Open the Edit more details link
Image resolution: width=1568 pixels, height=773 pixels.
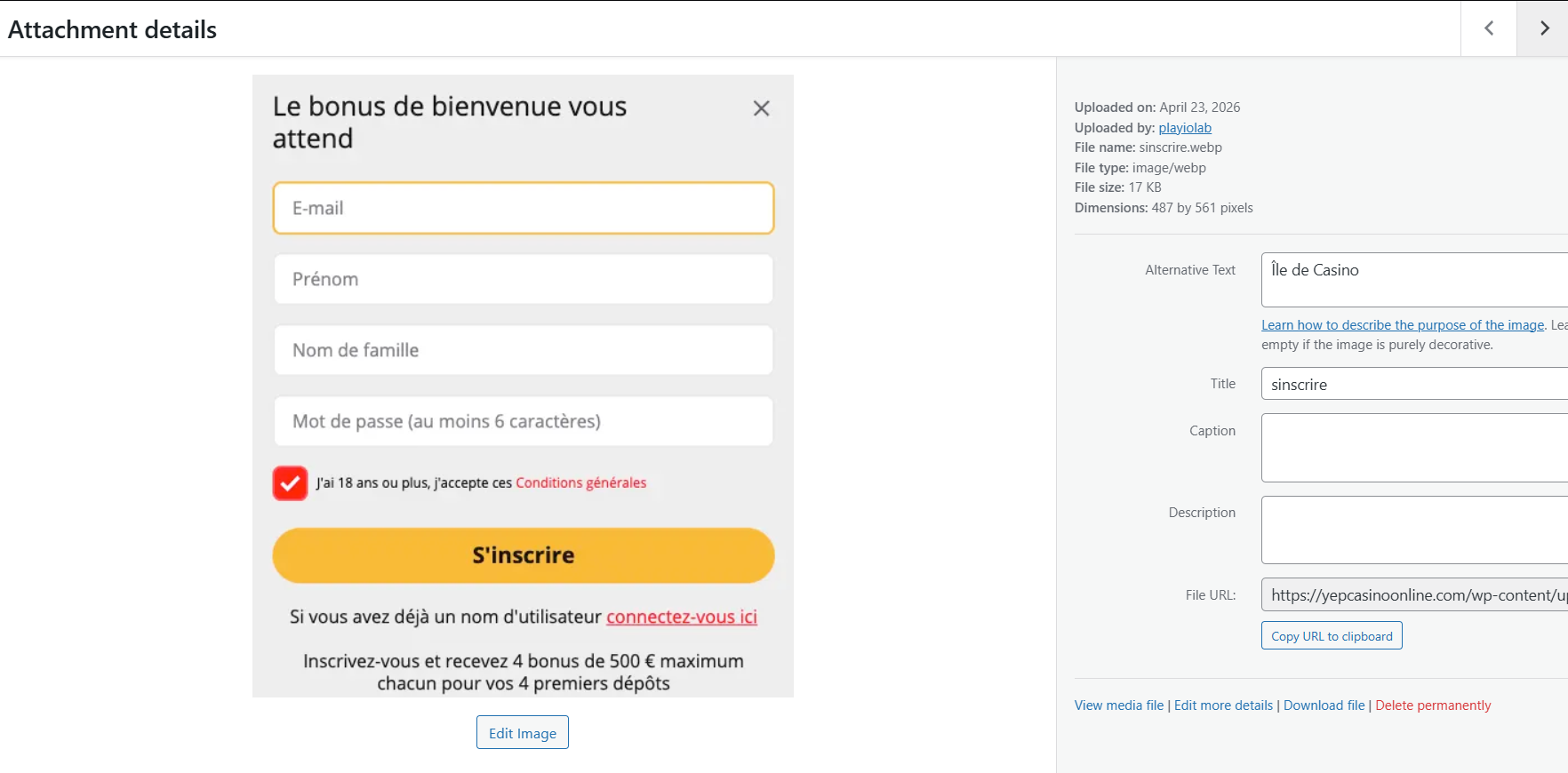[1223, 705]
